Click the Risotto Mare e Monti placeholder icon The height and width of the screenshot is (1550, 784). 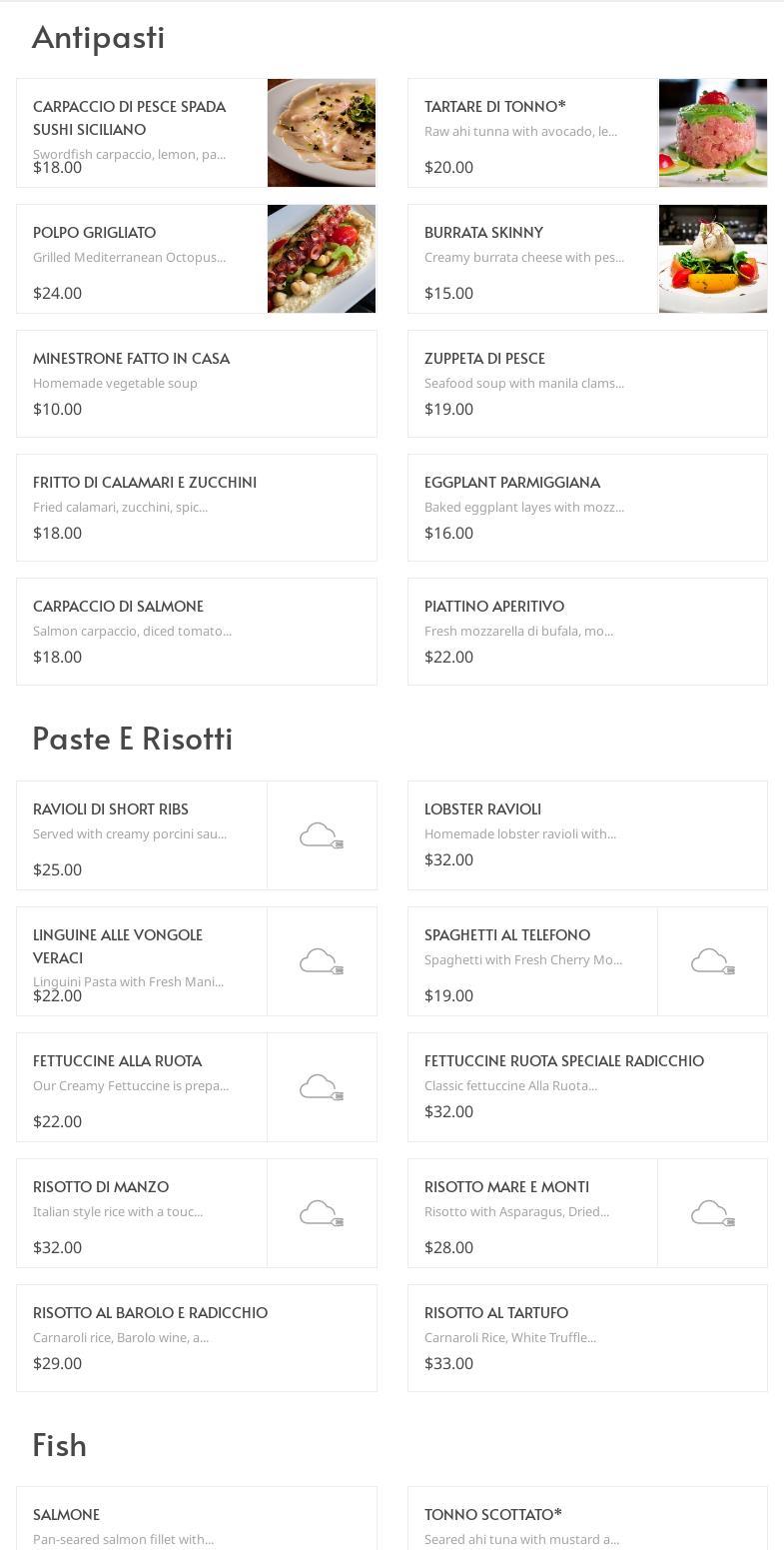713,1213
